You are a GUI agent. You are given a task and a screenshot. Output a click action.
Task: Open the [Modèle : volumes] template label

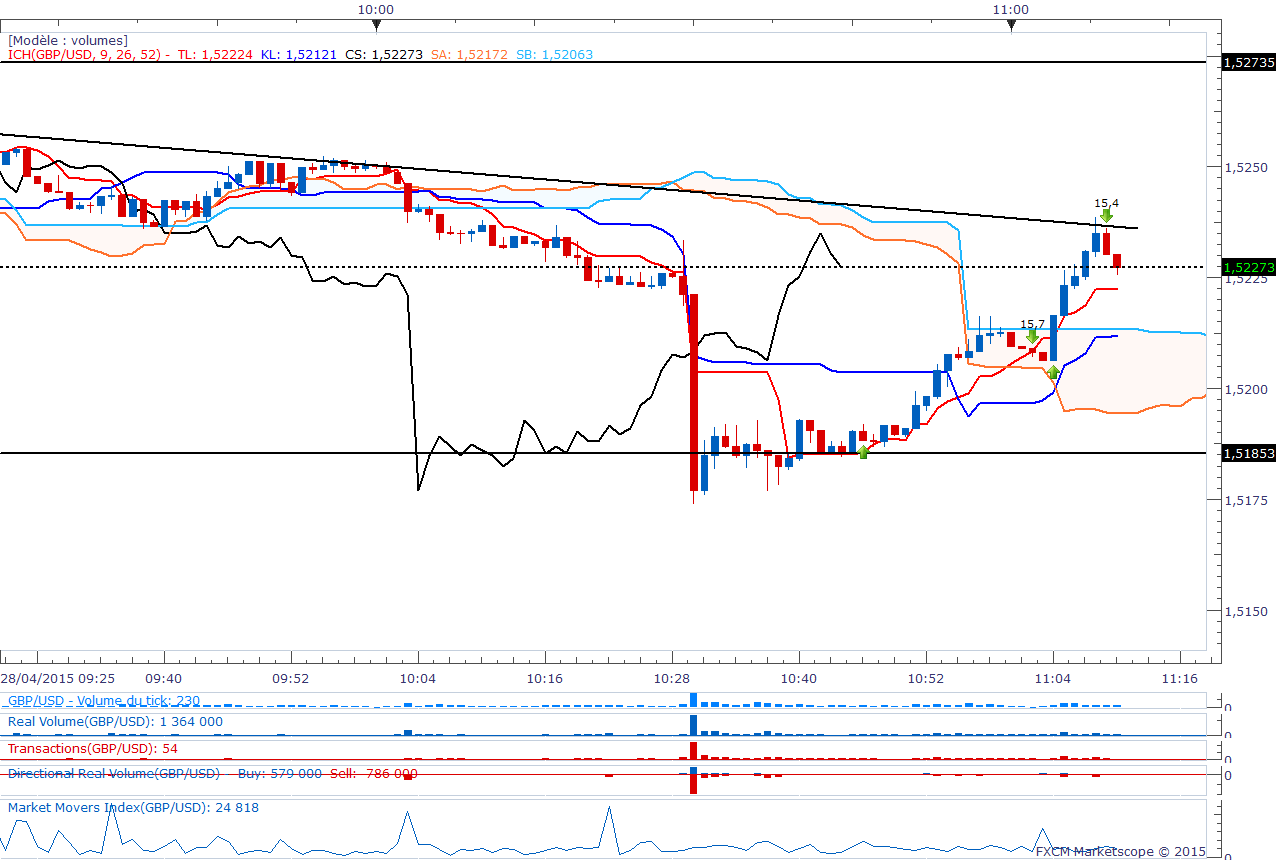tap(67, 41)
